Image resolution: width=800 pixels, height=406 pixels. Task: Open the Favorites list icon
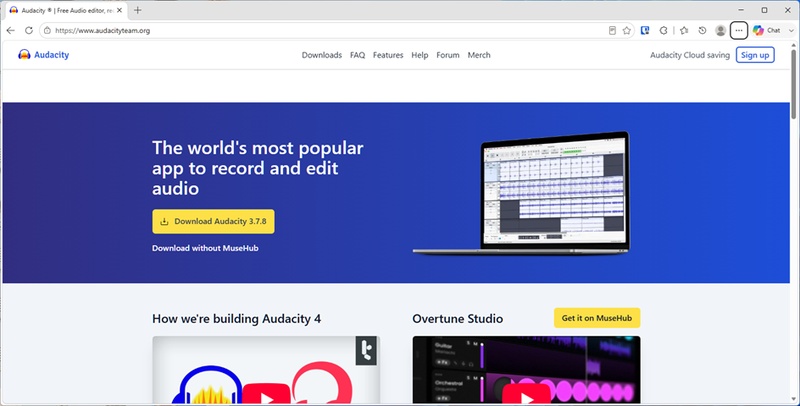point(684,31)
